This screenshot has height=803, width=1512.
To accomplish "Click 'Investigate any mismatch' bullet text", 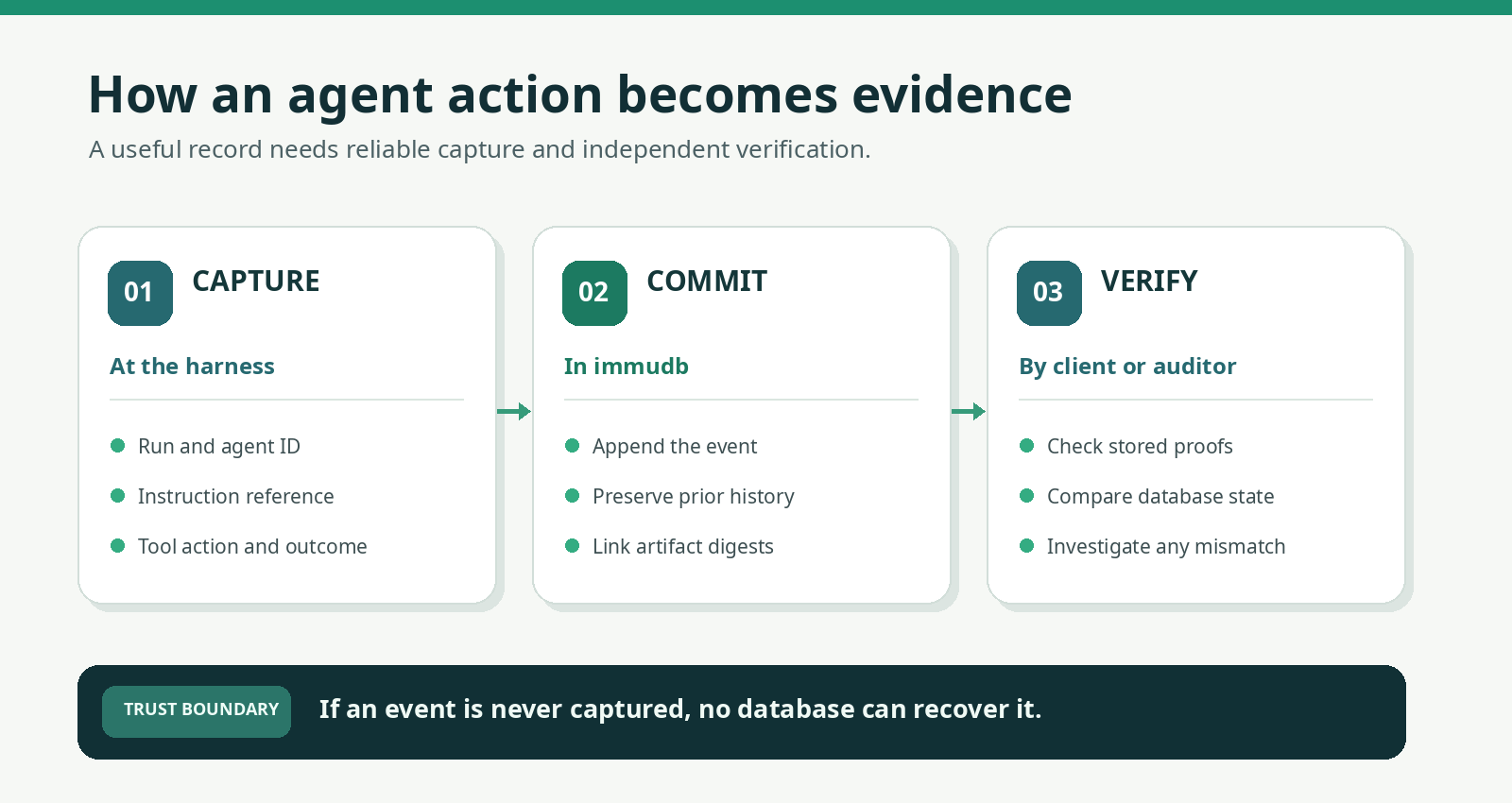I will click(1166, 547).
